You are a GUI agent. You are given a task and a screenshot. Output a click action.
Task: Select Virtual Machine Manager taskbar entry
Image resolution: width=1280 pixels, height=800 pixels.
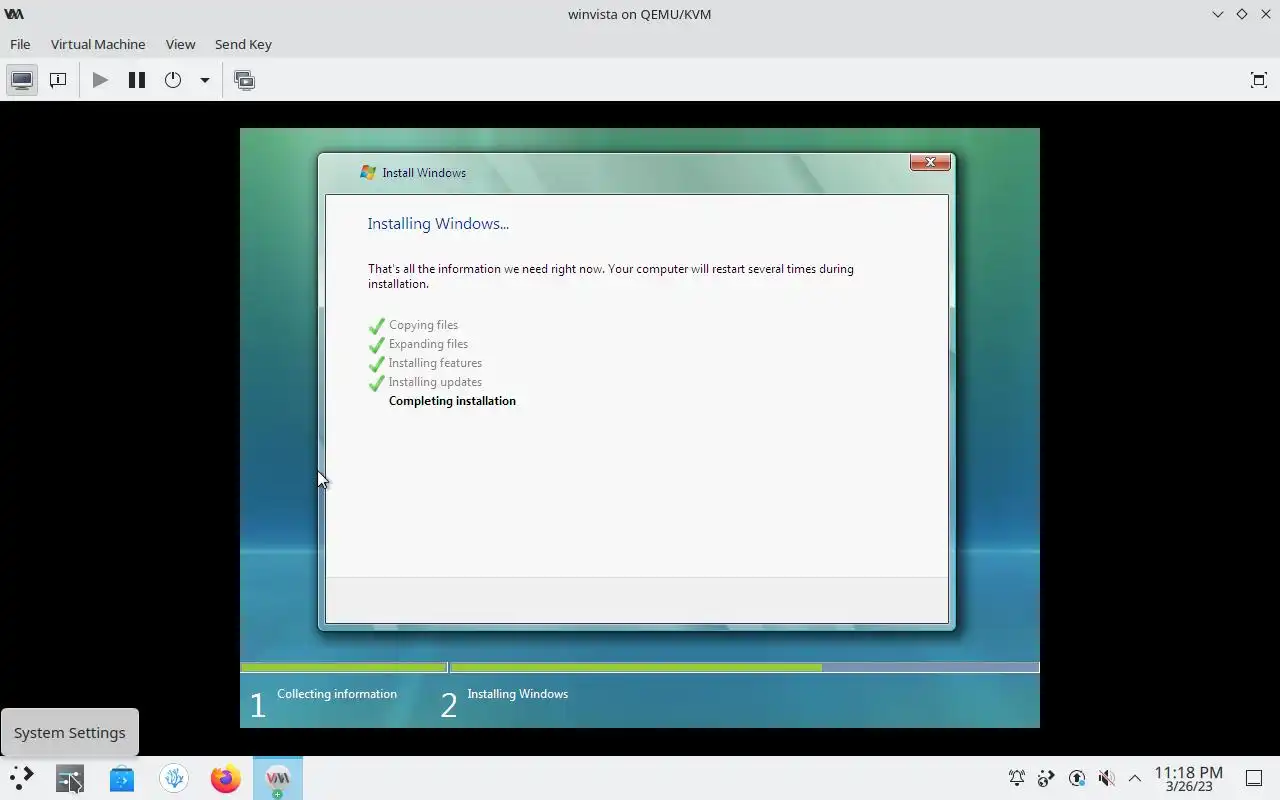278,778
